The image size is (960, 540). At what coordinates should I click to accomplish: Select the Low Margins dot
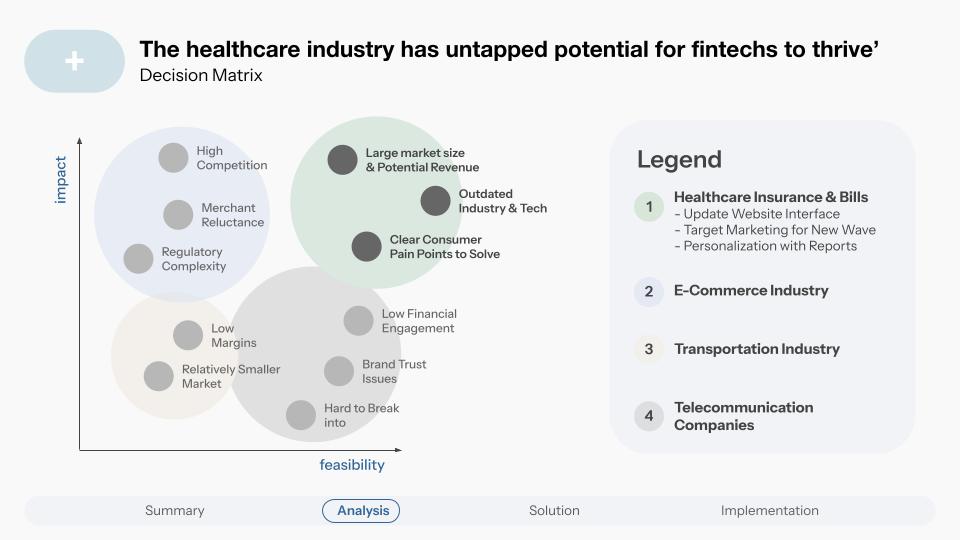(188, 336)
